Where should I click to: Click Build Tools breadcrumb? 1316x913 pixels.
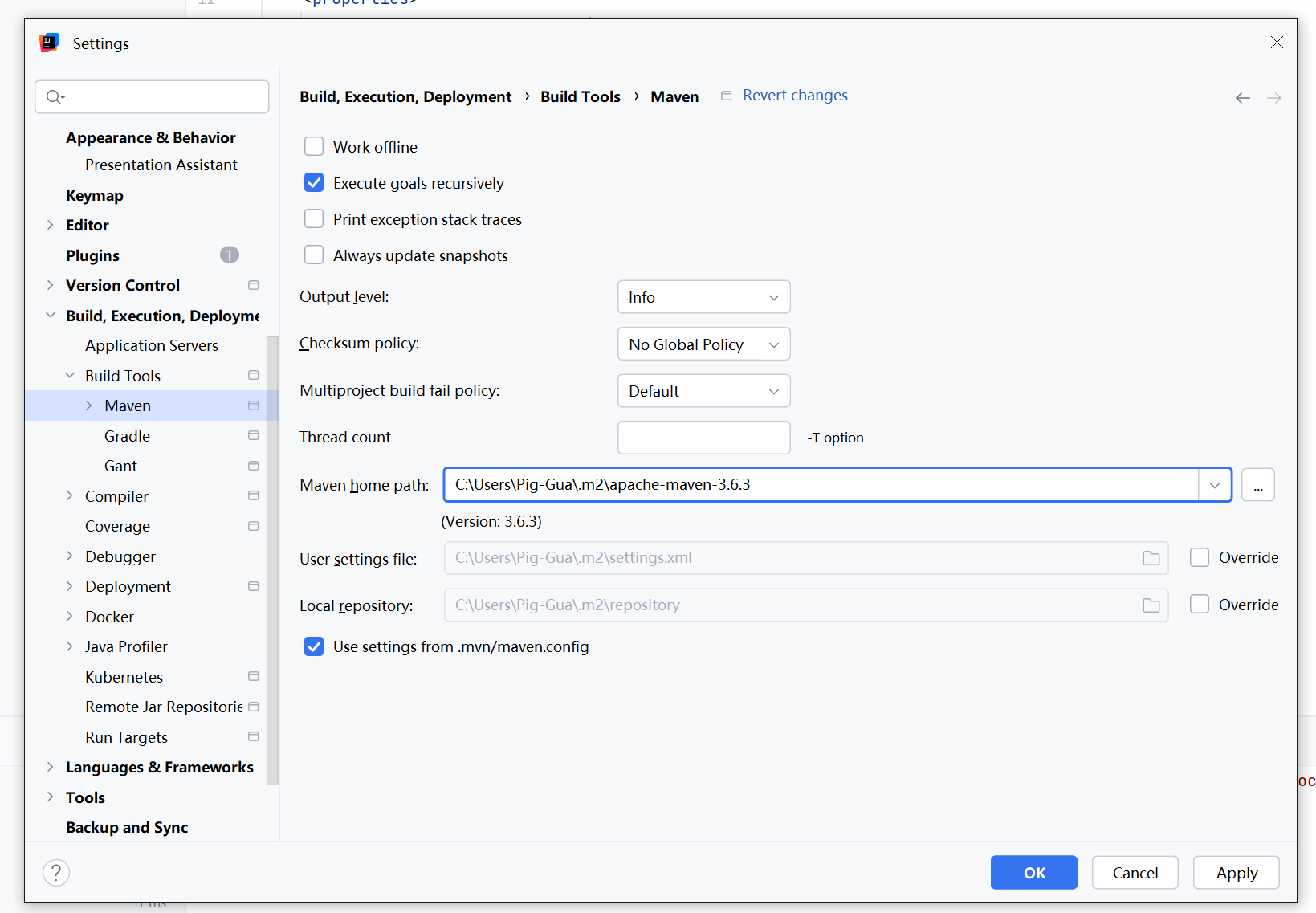point(581,96)
